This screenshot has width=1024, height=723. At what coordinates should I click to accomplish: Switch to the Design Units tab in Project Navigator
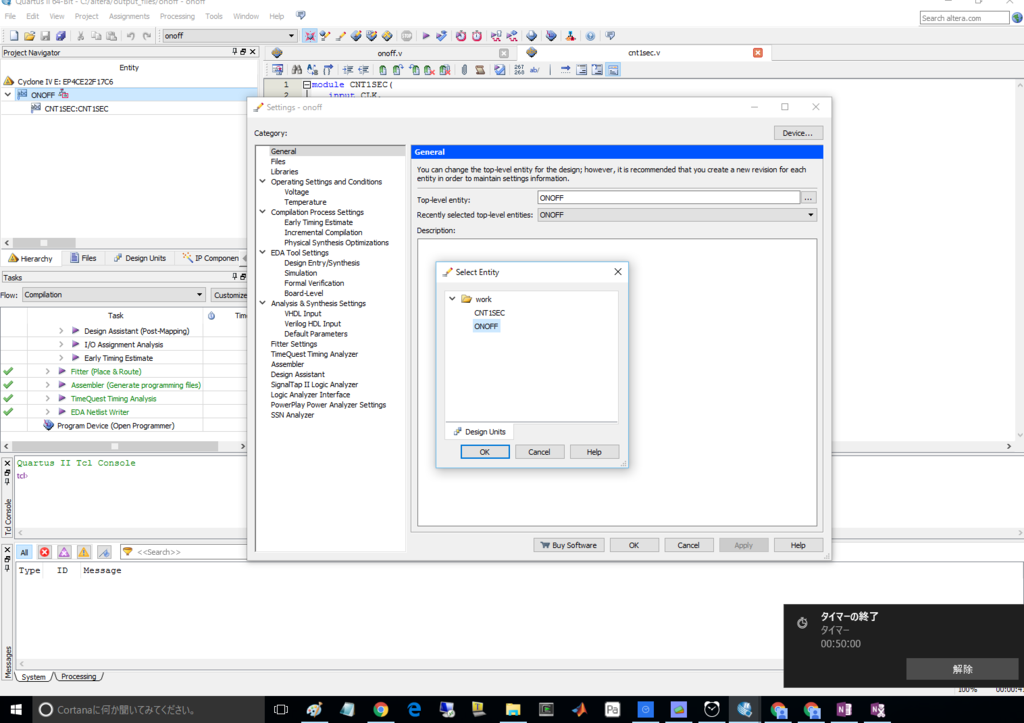(x=140, y=258)
